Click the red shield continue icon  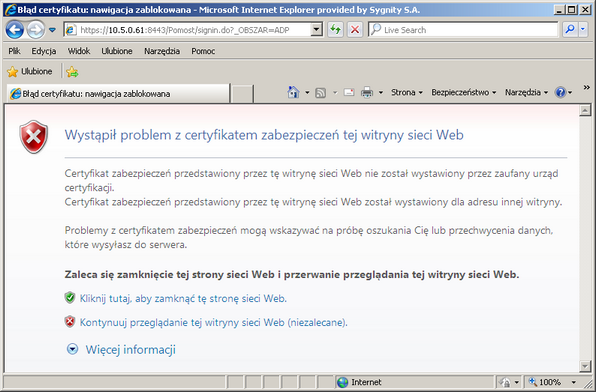70,322
